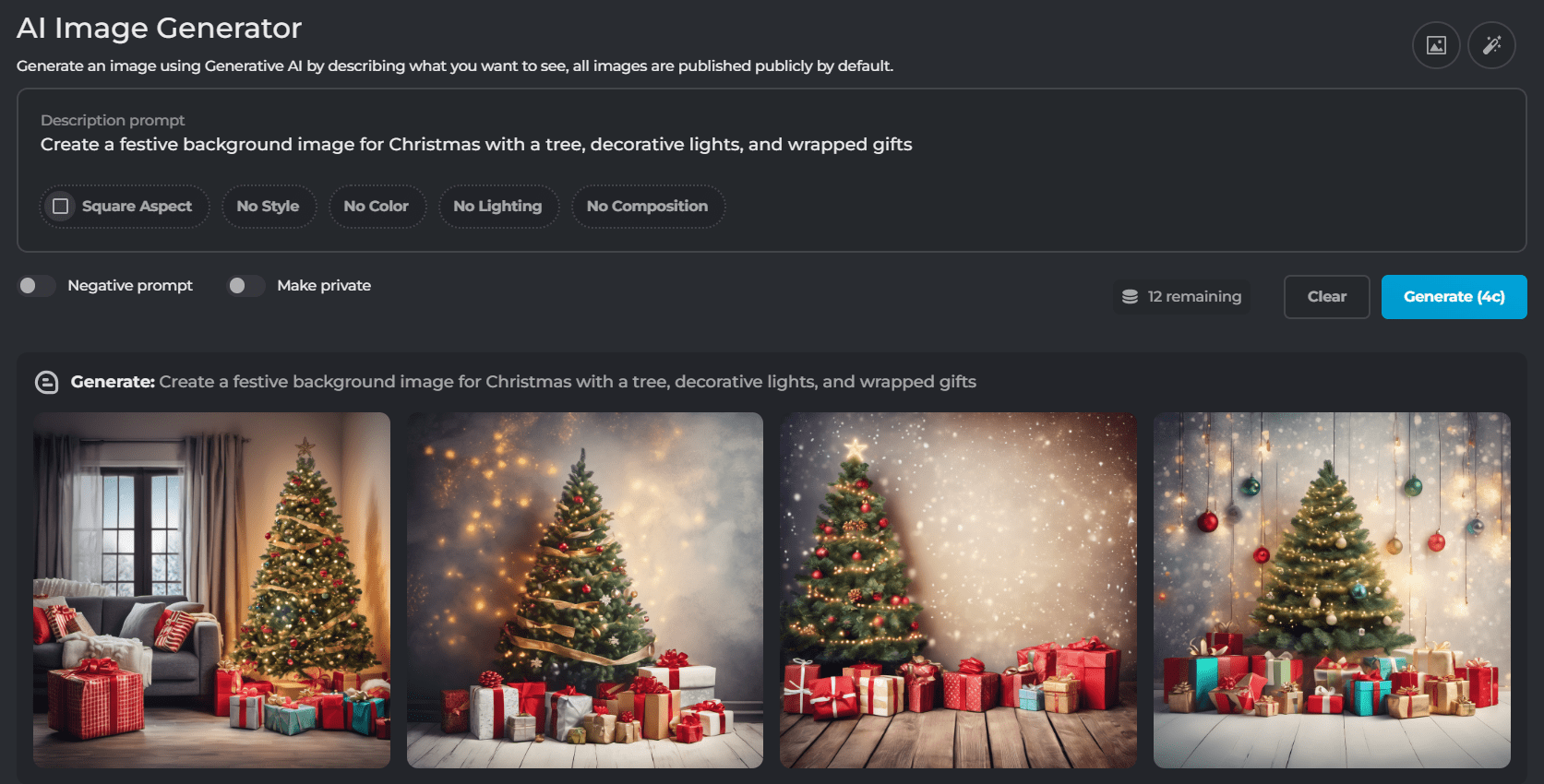
Task: Open the second Christmas tree result image
Action: pyautogui.click(x=585, y=590)
